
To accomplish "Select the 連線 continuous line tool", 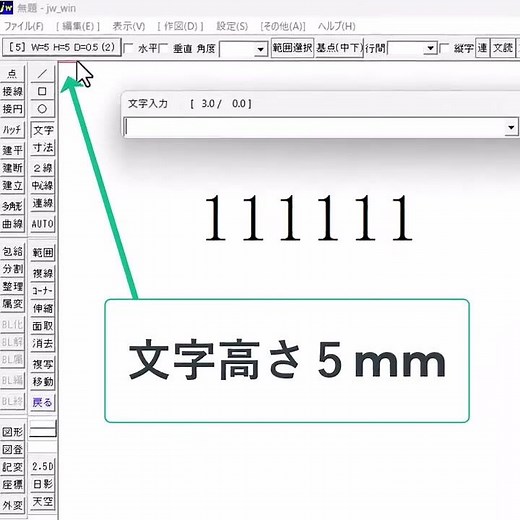I will [43, 203].
